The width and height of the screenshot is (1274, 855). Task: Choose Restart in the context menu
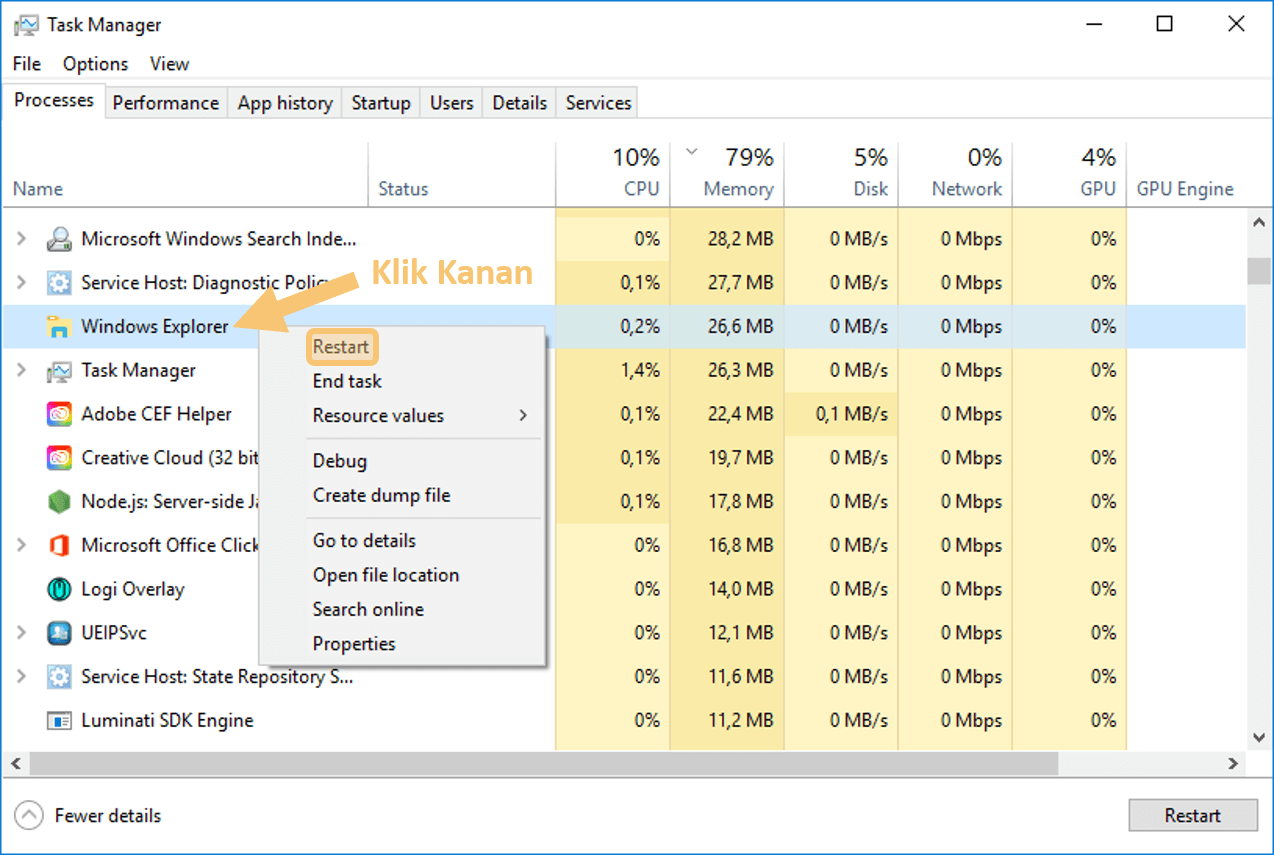click(341, 347)
